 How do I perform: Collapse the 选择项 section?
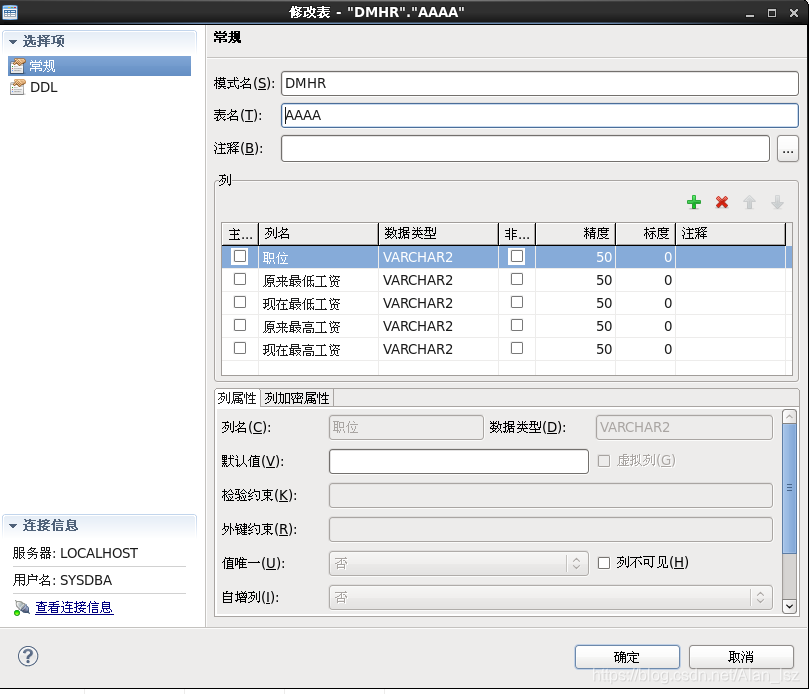click(13, 41)
